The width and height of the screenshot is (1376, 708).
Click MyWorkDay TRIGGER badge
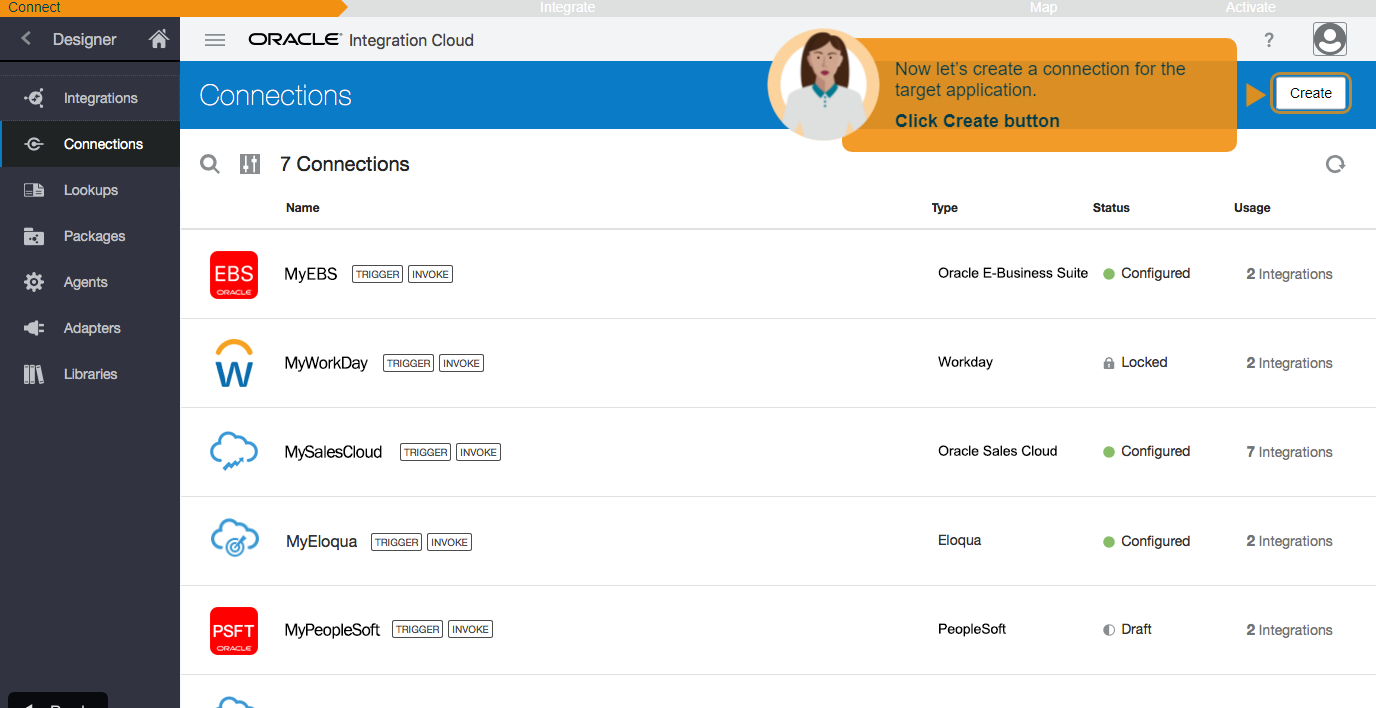pyautogui.click(x=409, y=363)
